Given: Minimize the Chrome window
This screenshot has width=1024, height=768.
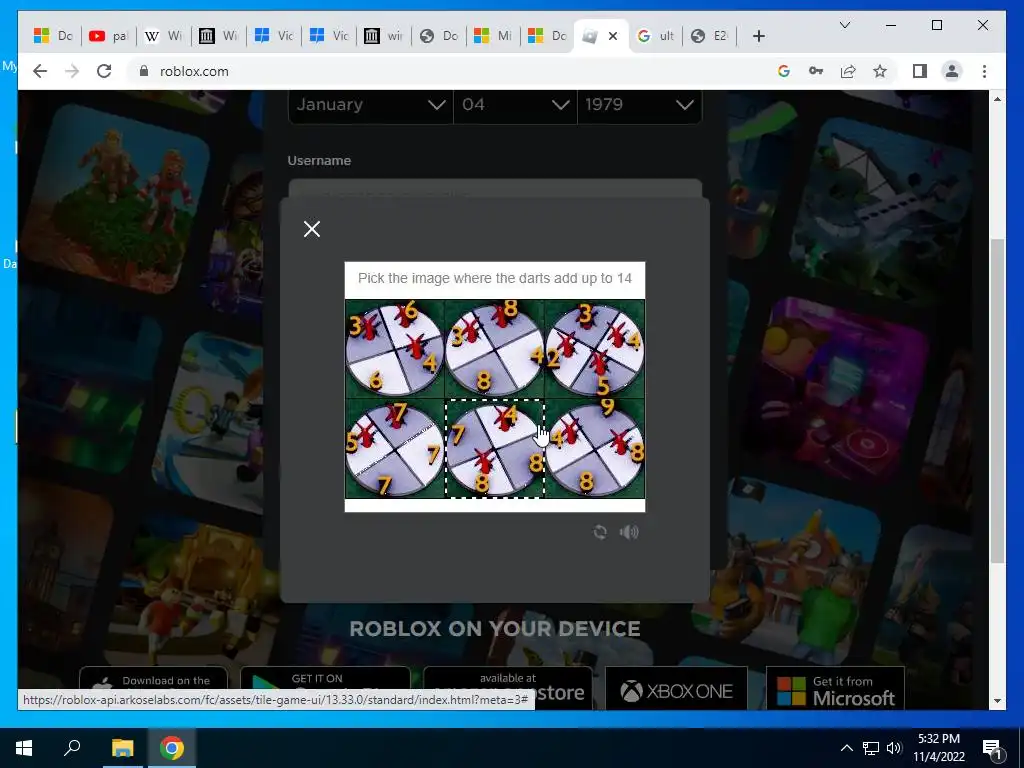Looking at the screenshot, I should pos(891,25).
